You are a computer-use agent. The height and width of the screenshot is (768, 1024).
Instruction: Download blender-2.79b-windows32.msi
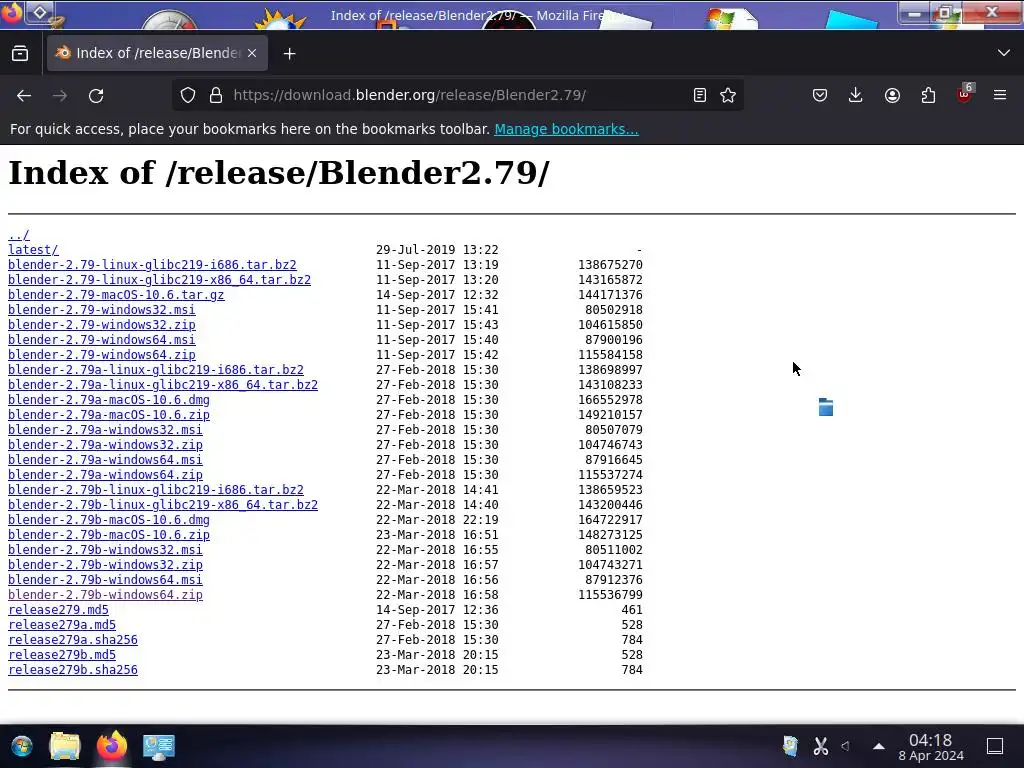(x=105, y=551)
